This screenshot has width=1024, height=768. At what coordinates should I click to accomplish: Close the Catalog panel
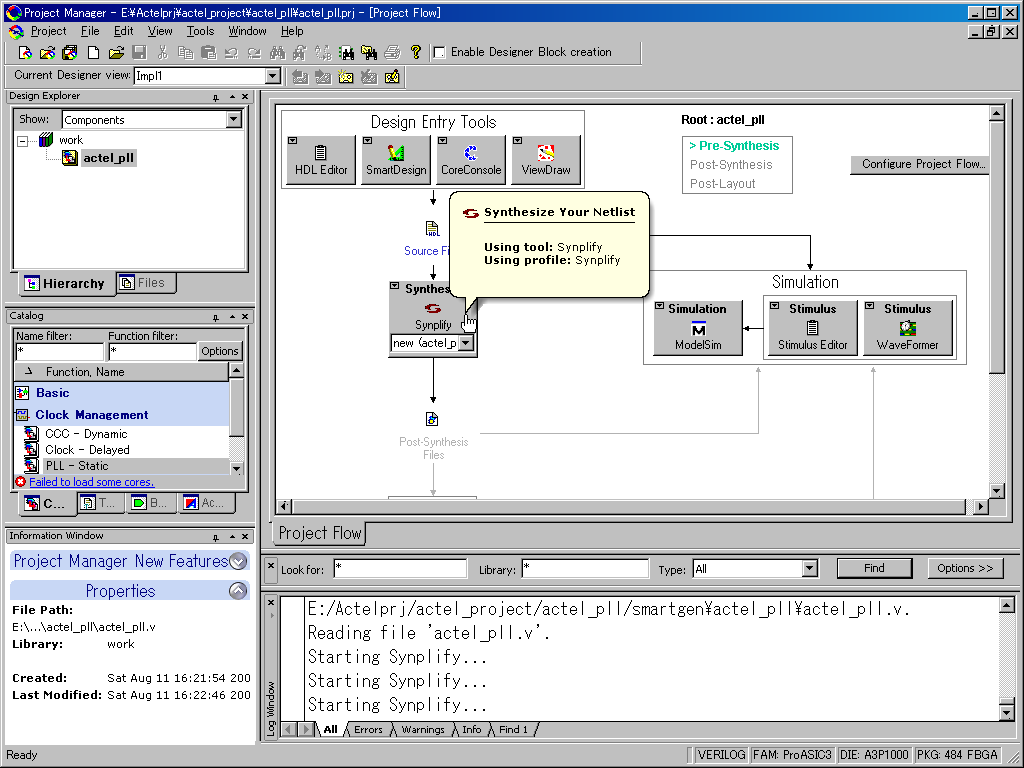point(245,317)
